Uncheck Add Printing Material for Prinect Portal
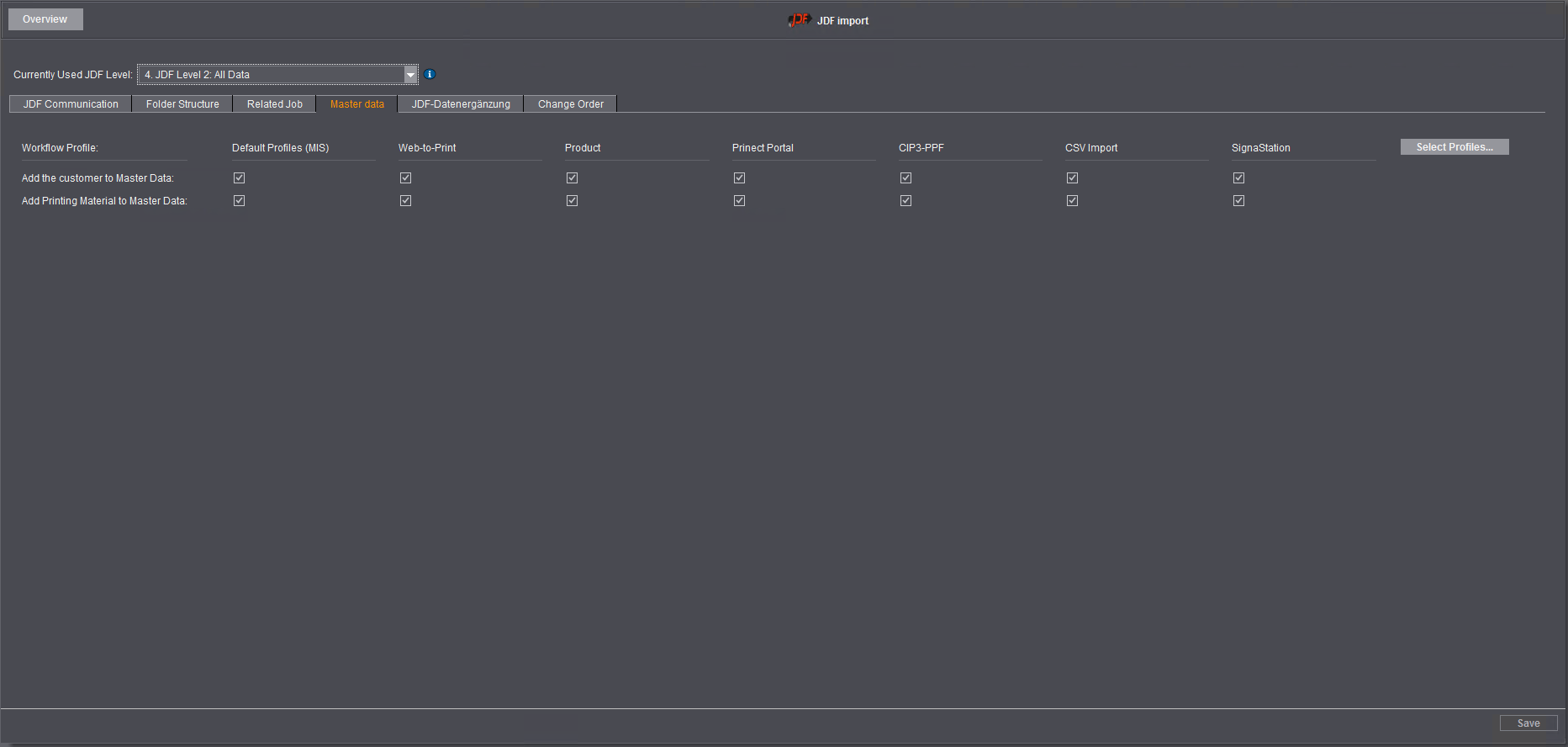This screenshot has height=747, width=1568. (x=740, y=201)
